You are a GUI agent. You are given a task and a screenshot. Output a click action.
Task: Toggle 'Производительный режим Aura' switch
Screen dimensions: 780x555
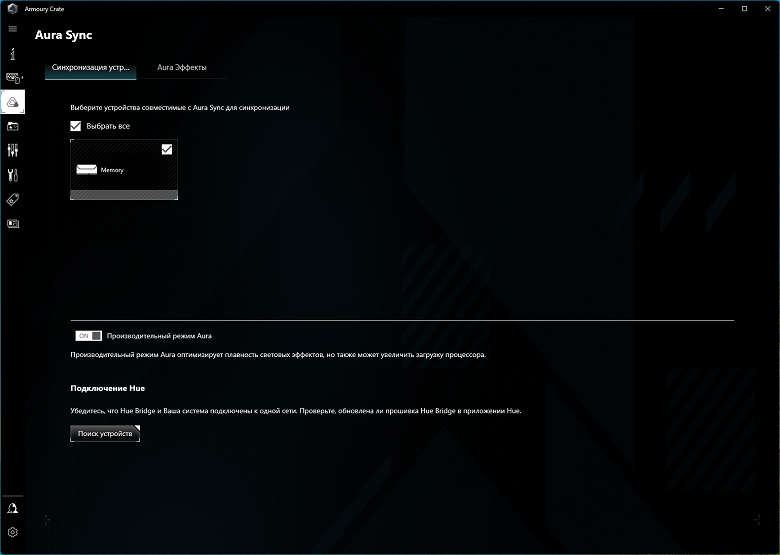[x=89, y=336]
